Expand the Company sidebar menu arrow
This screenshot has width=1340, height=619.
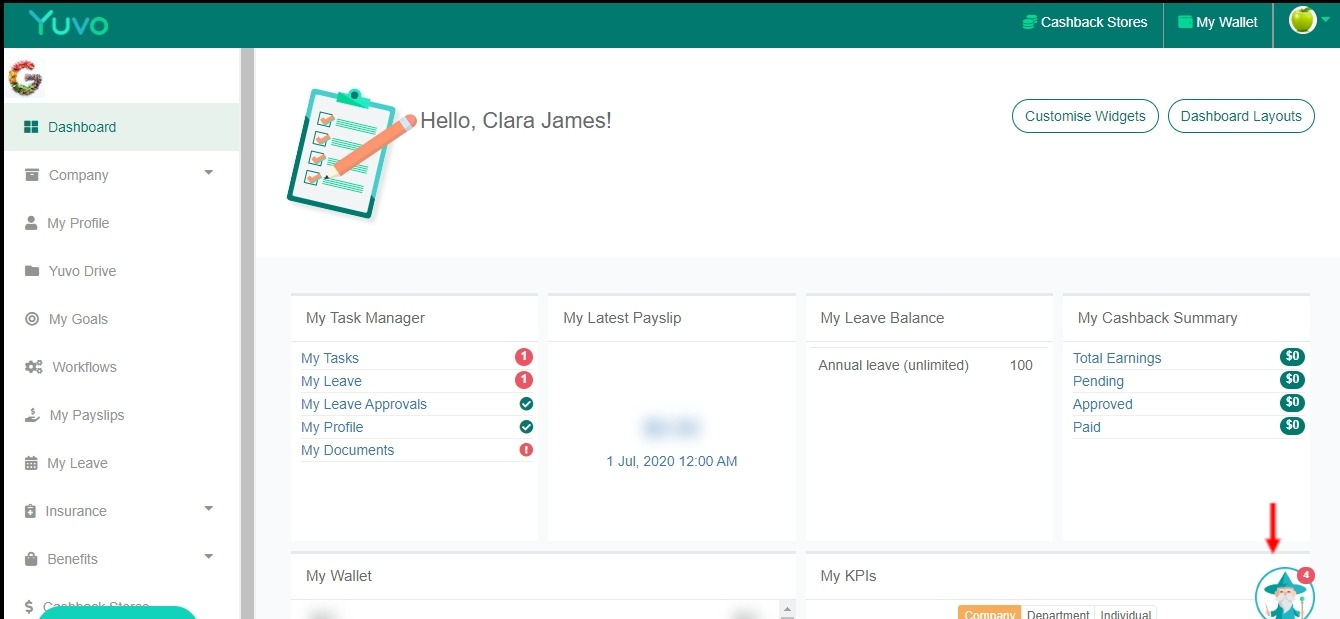209,173
